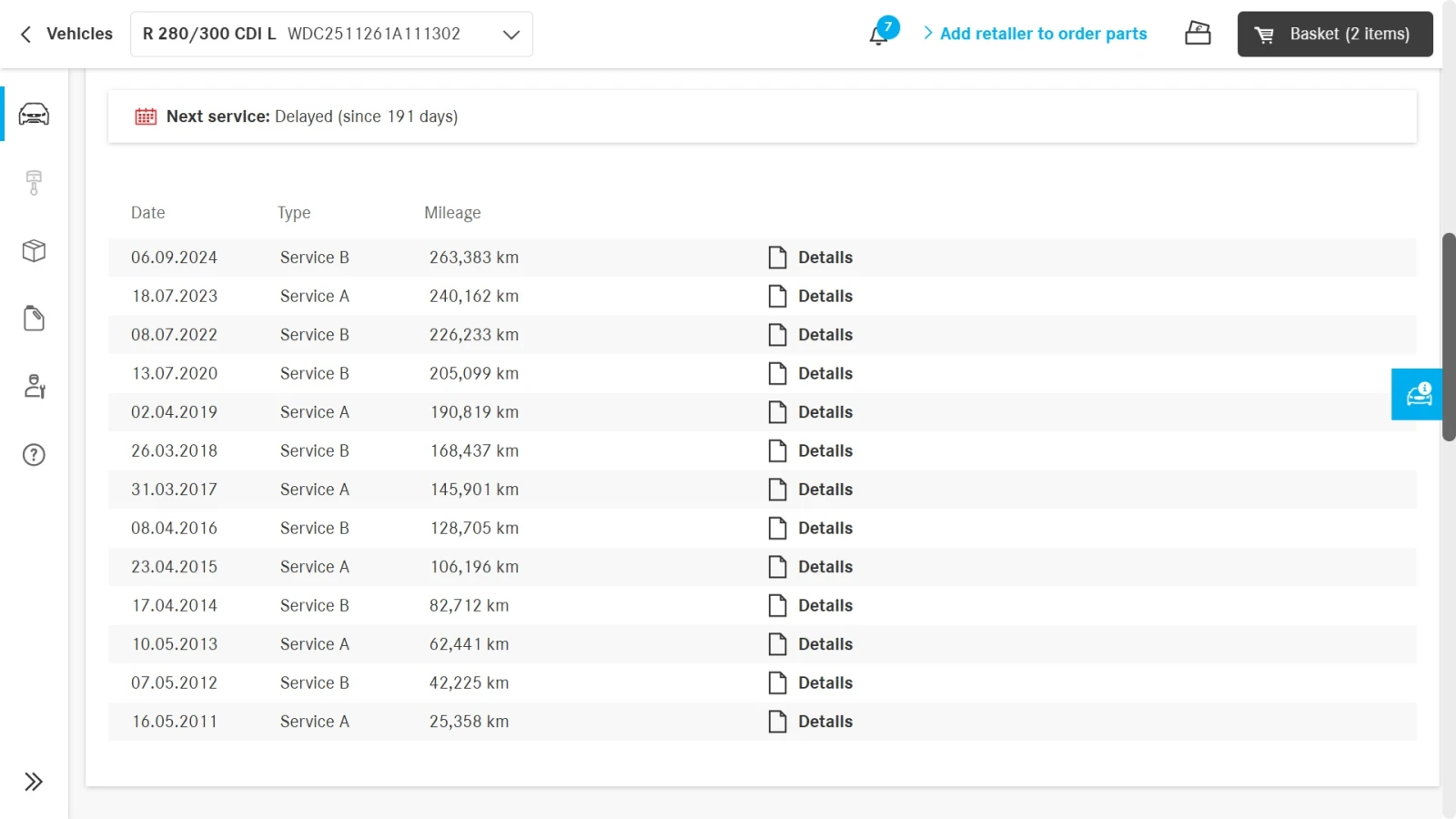Click the Mileage column header

click(x=452, y=213)
